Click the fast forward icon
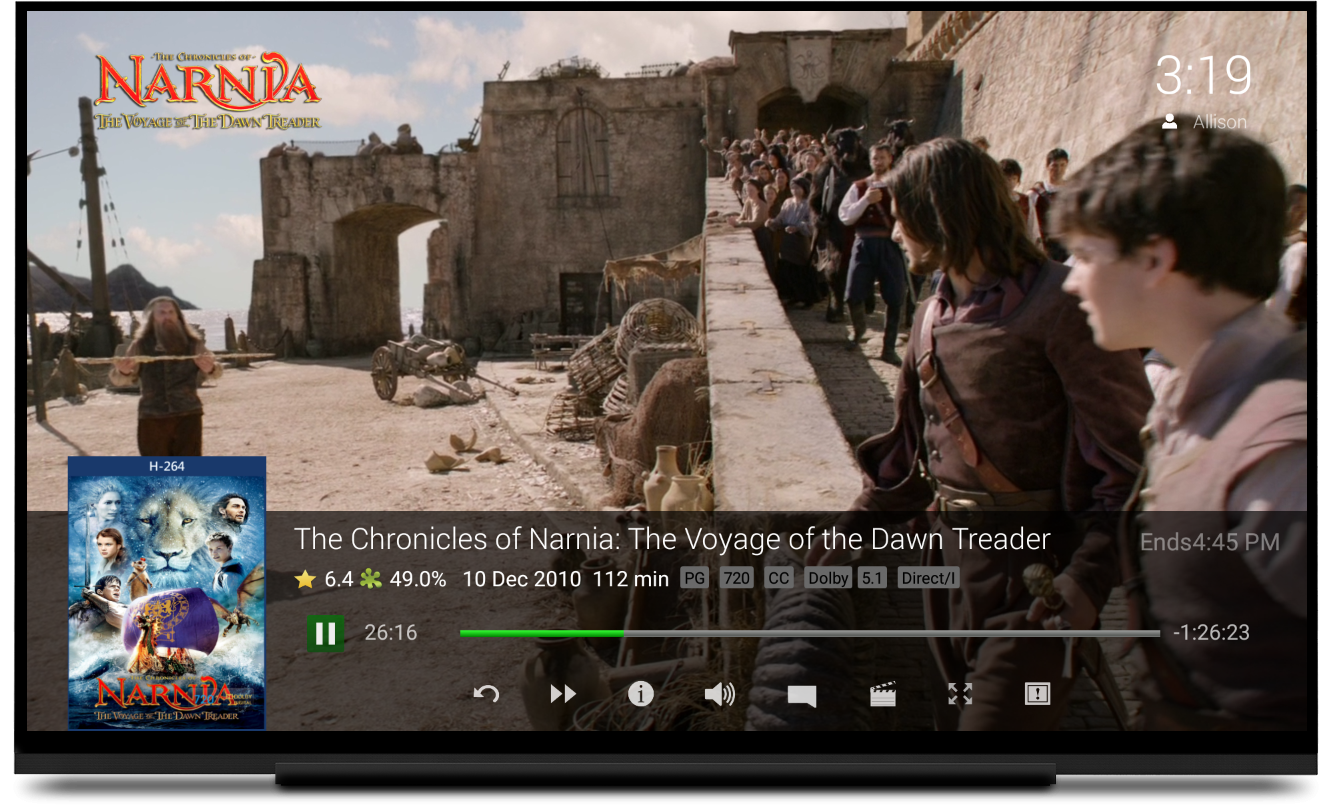The image size is (1338, 809). point(563,694)
